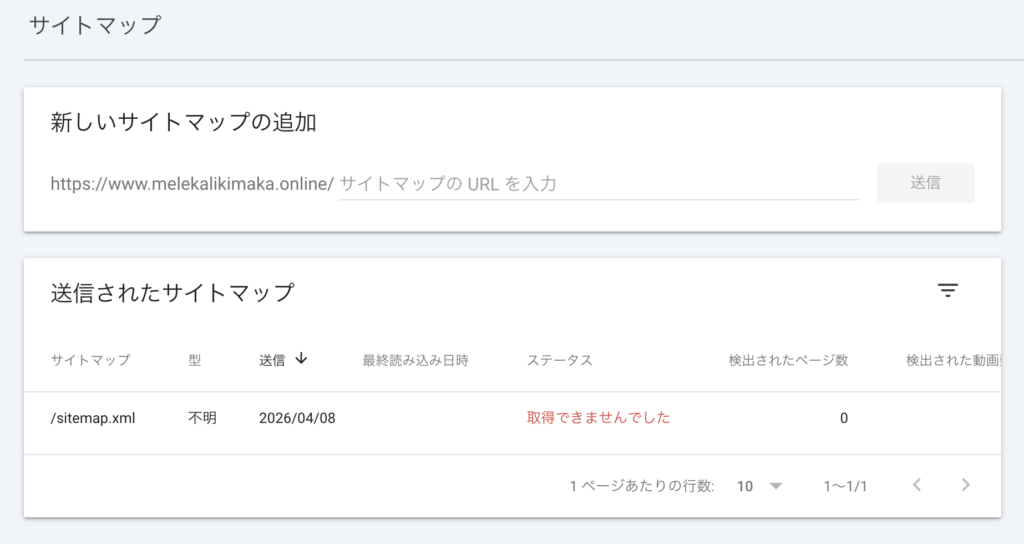Sort by the 最終読み込み日時 column header
1024x544 pixels.
coord(415,360)
